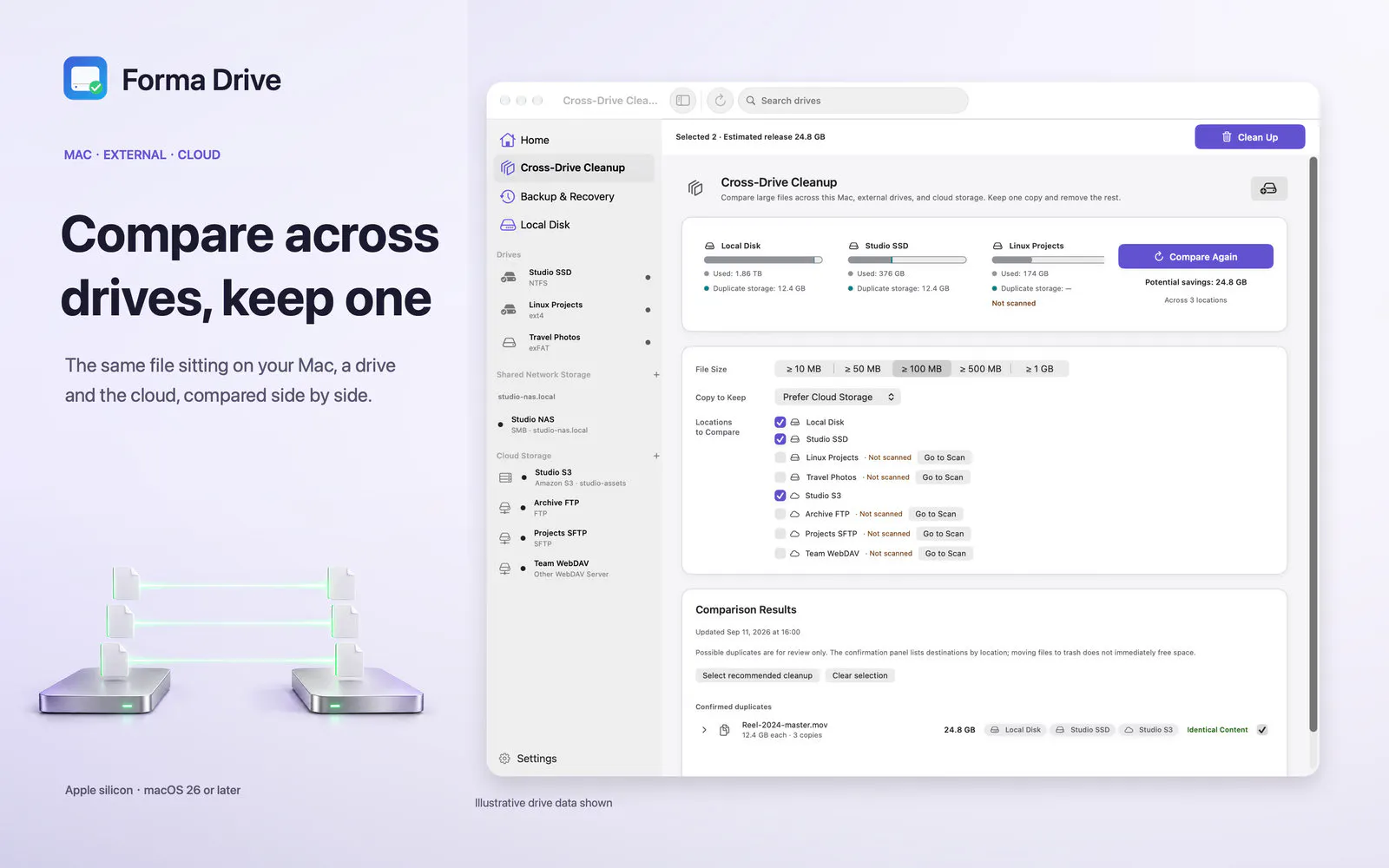Viewport: 1389px width, 868px height.
Task: Open the Home page in sidebar
Action: pyautogui.click(x=574, y=140)
